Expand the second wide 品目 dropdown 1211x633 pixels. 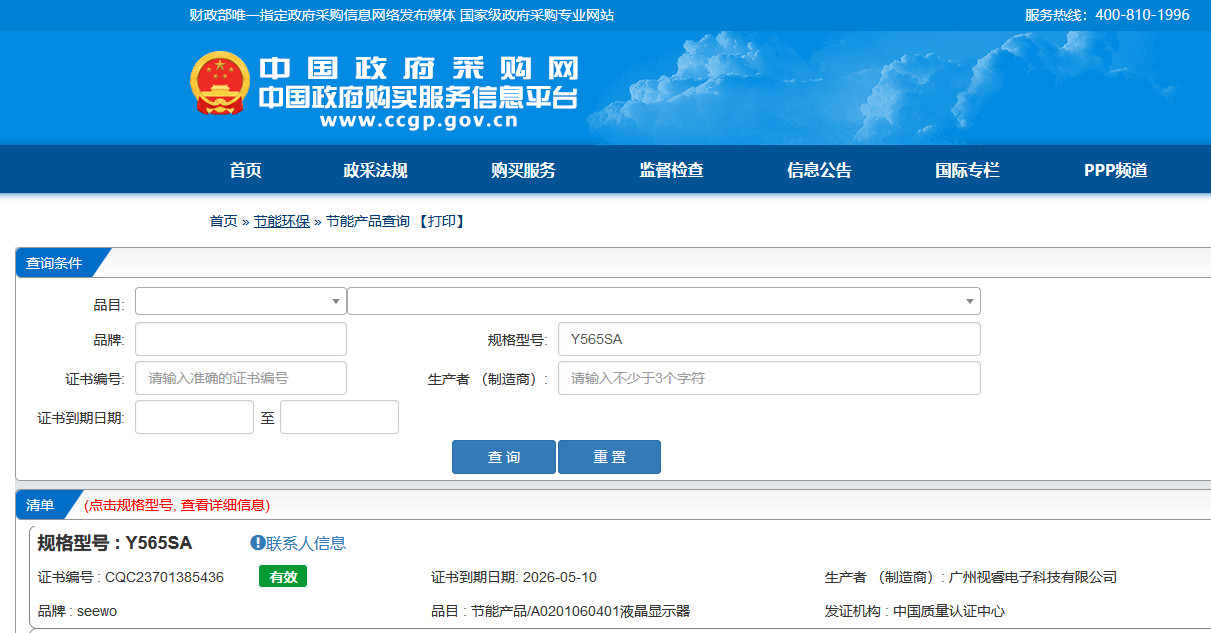(663, 301)
